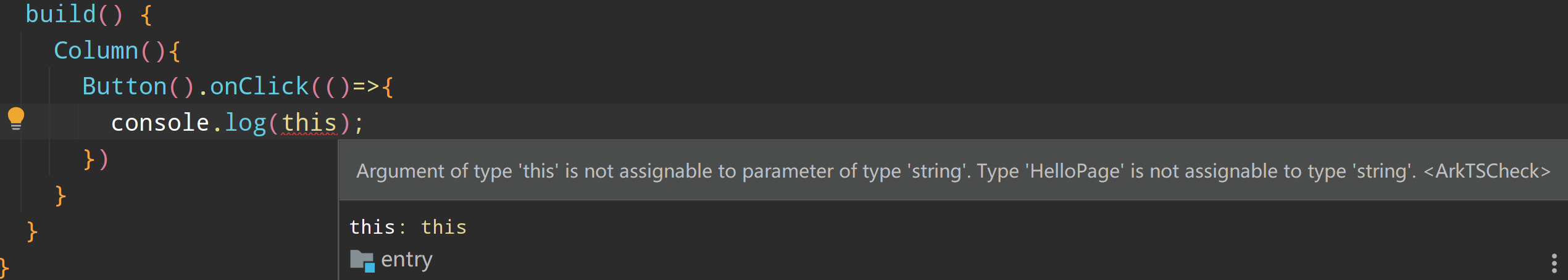
Task: Click the 'this: this' type info line
Action: click(x=408, y=227)
